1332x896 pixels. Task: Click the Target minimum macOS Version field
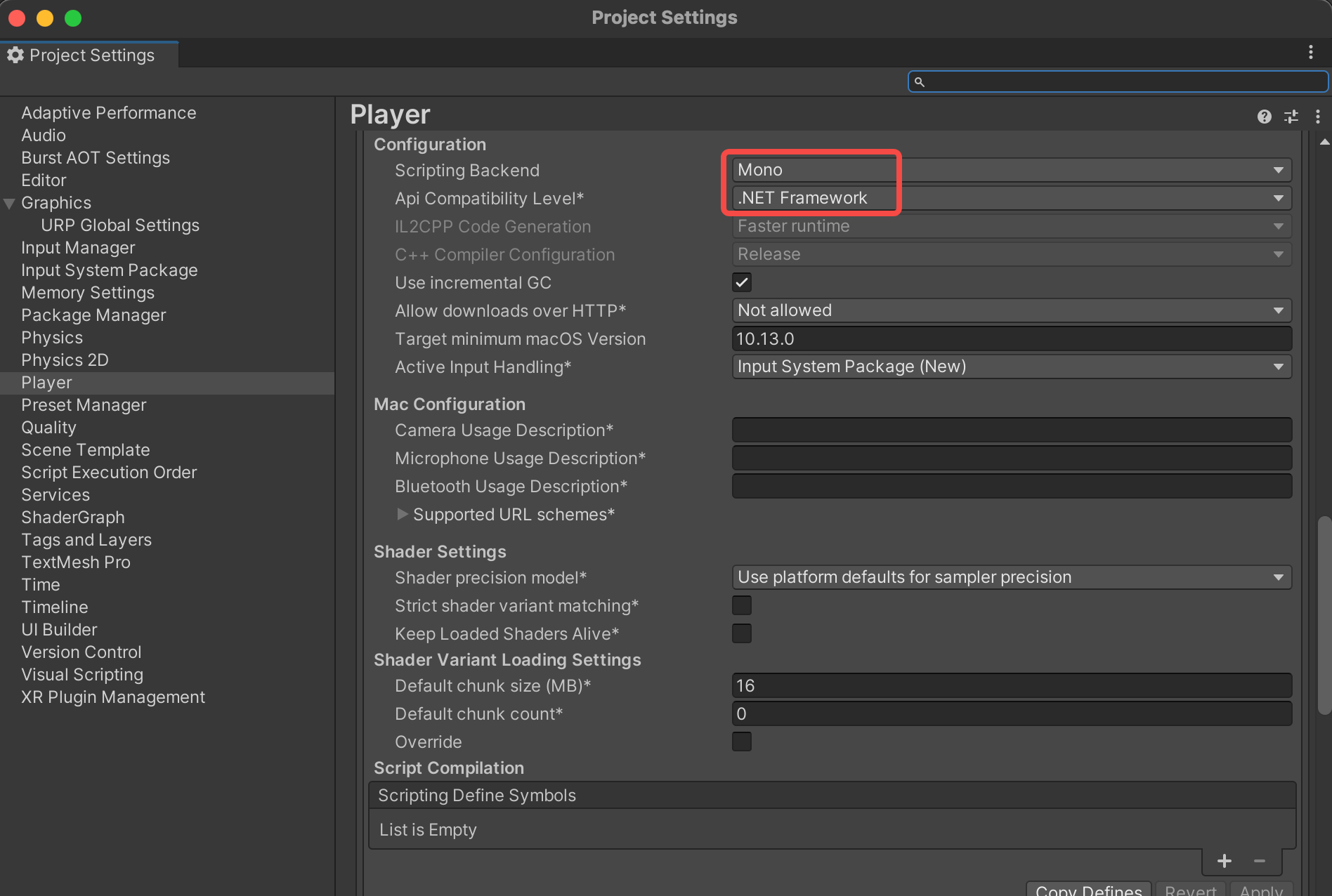click(x=1012, y=338)
